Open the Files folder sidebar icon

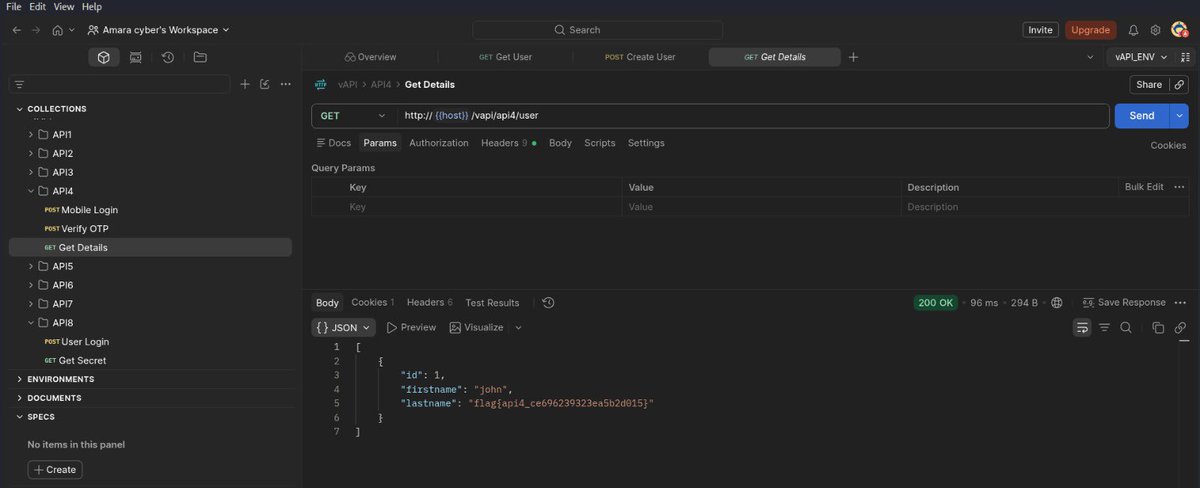point(200,57)
